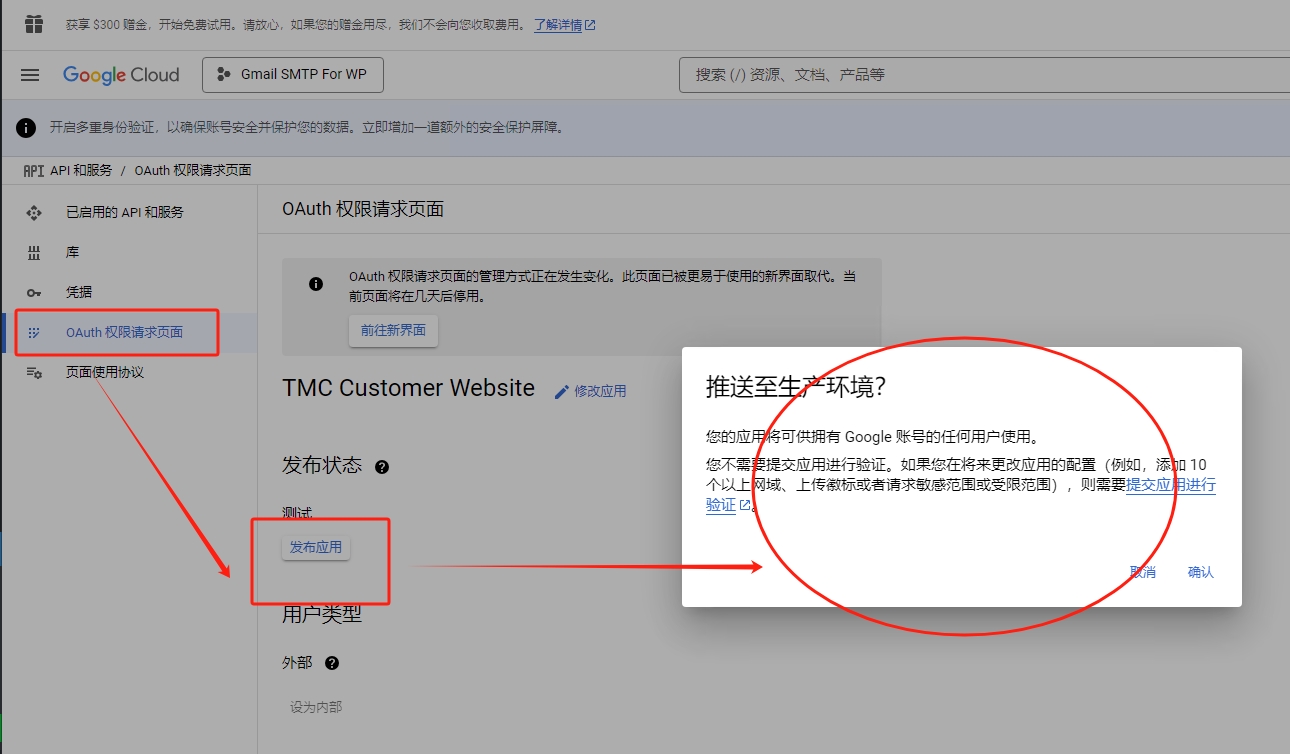Click the 发布应用 button

coord(316,547)
